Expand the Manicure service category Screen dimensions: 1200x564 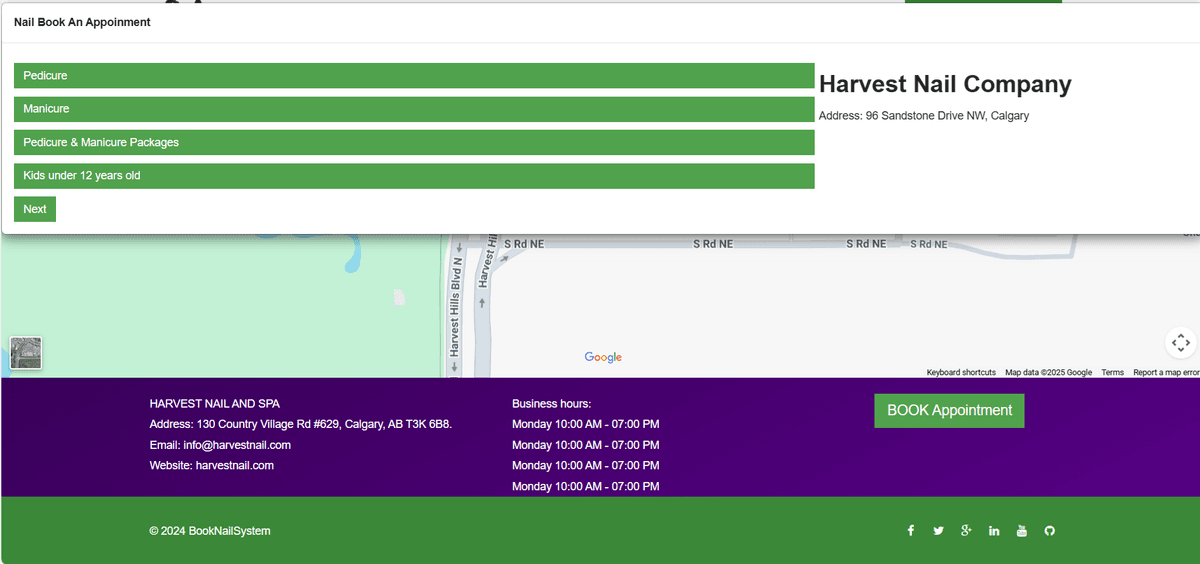pyautogui.click(x=414, y=109)
